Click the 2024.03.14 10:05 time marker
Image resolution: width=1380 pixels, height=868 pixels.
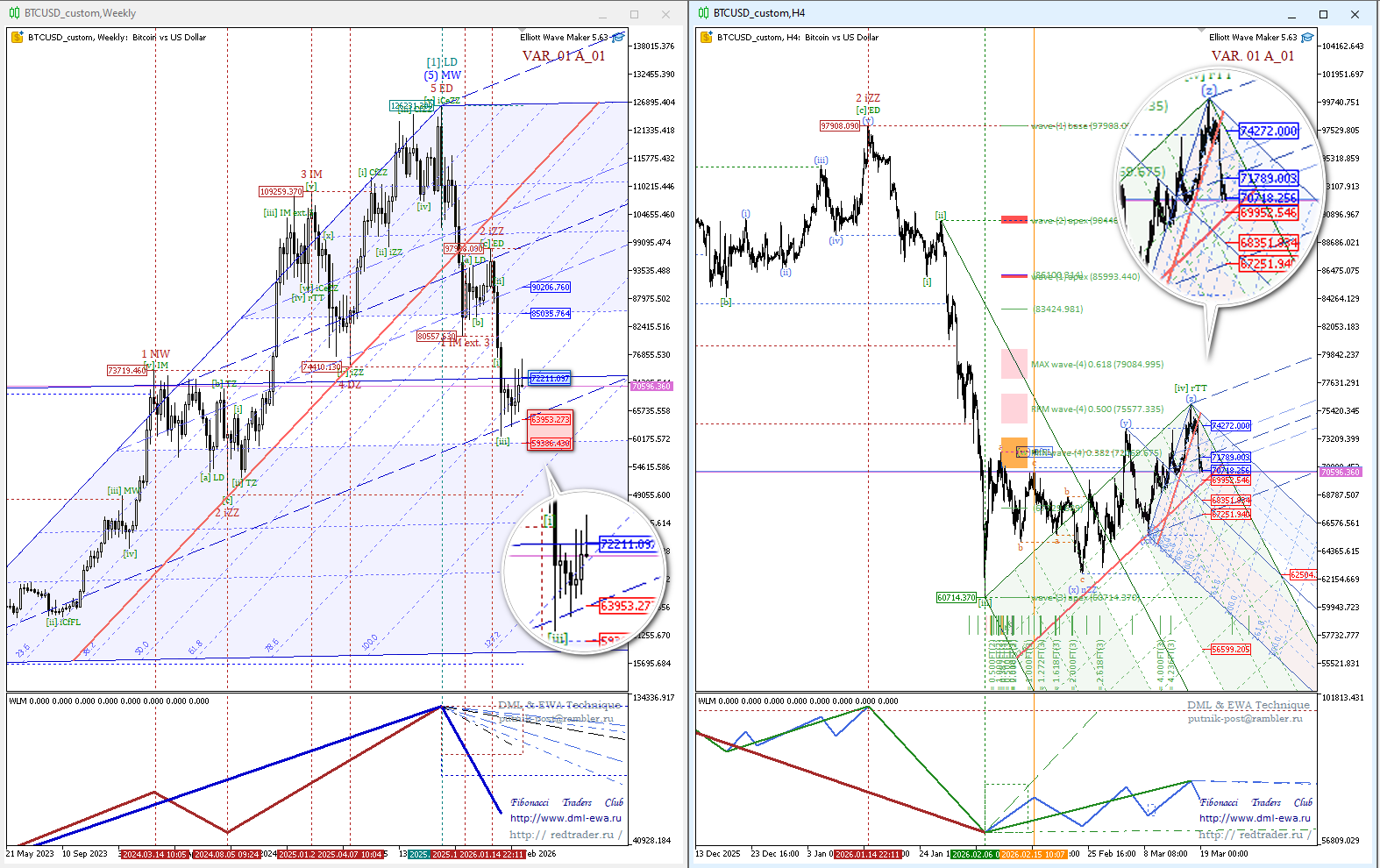pos(154,854)
